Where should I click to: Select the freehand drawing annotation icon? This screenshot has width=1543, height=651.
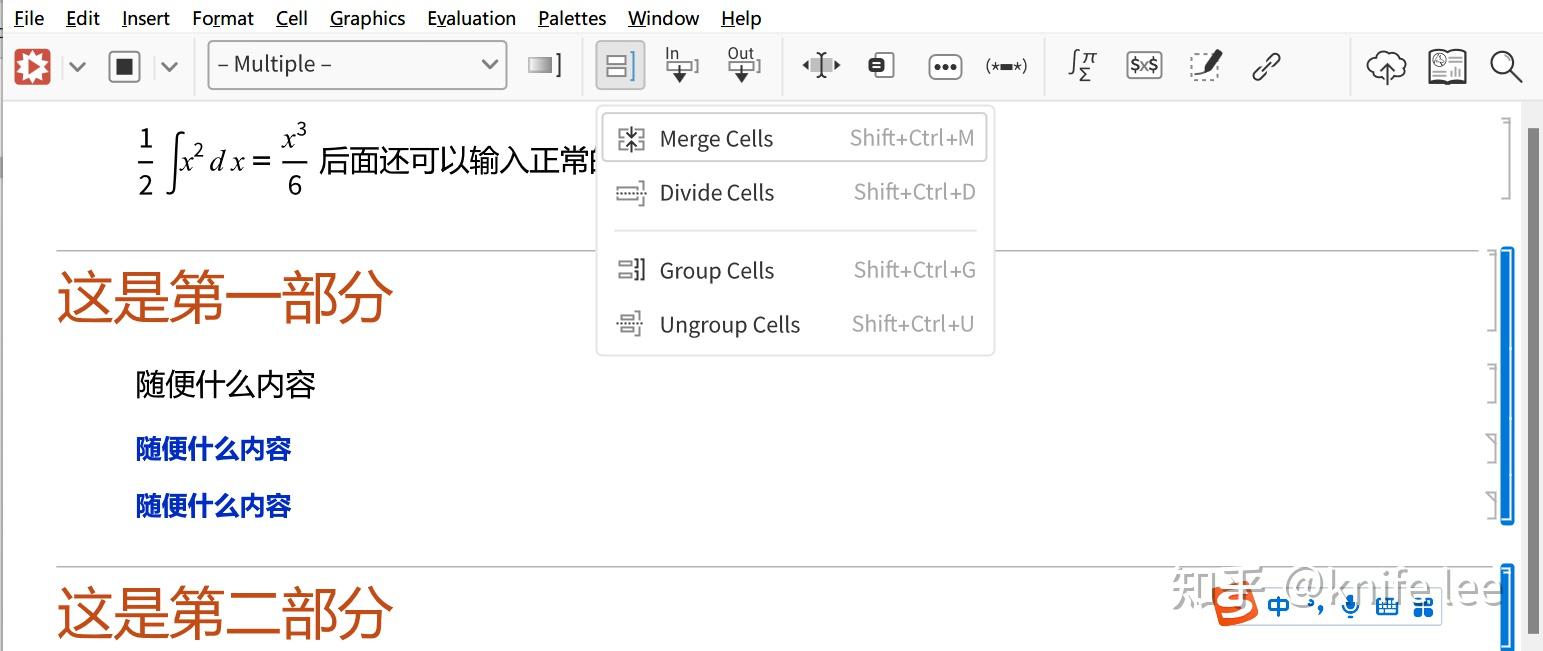pos(1205,65)
